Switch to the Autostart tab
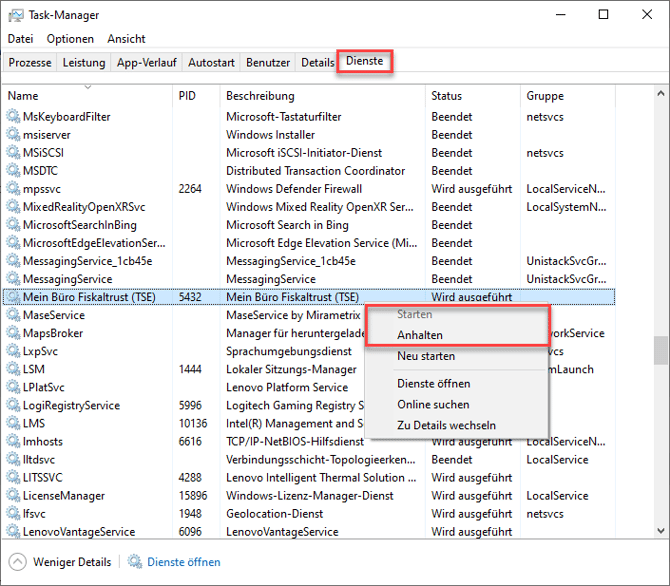The width and height of the screenshot is (670, 586). [211, 62]
